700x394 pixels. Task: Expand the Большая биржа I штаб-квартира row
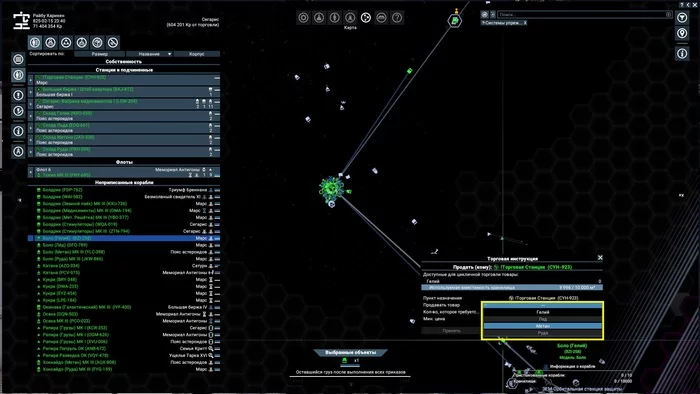click(31, 92)
